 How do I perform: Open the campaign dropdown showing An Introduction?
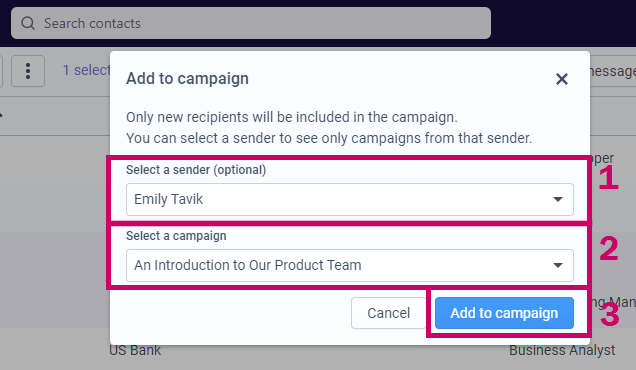click(350, 265)
